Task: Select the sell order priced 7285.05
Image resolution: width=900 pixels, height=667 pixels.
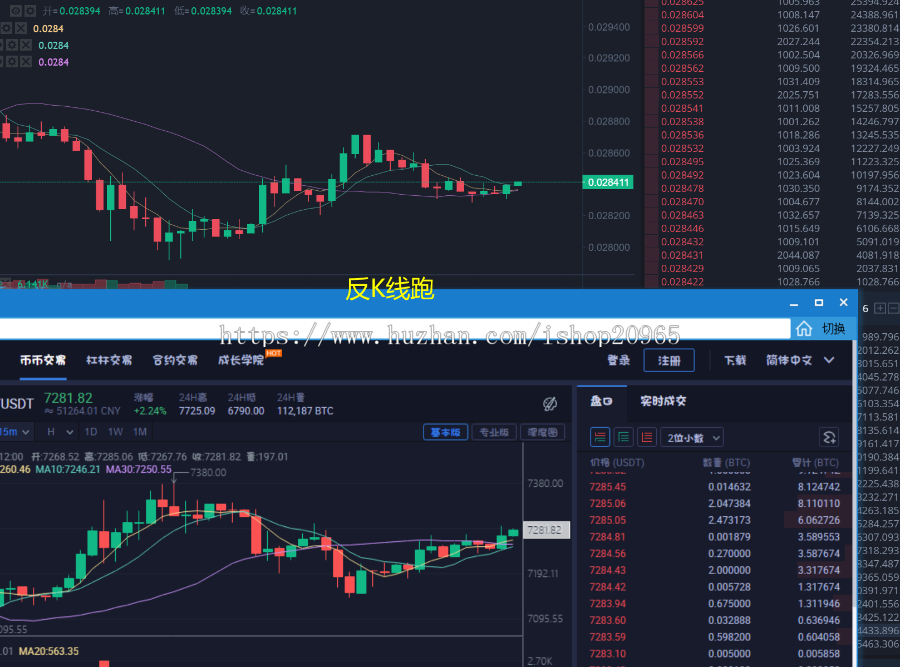Action: tap(715, 520)
